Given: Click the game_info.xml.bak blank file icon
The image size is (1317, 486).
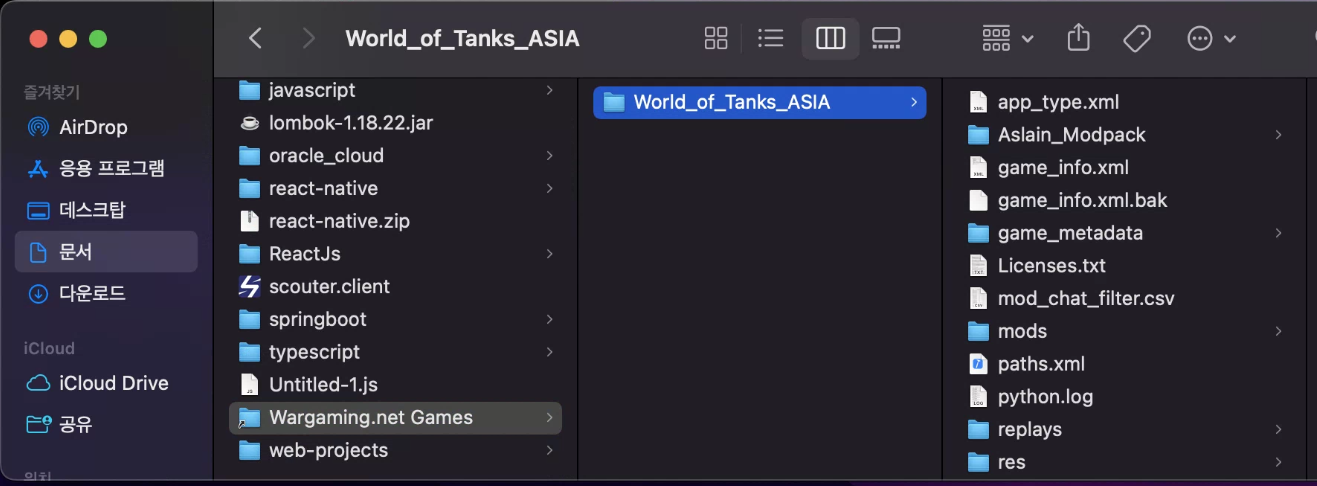Looking at the screenshot, I should coord(978,200).
